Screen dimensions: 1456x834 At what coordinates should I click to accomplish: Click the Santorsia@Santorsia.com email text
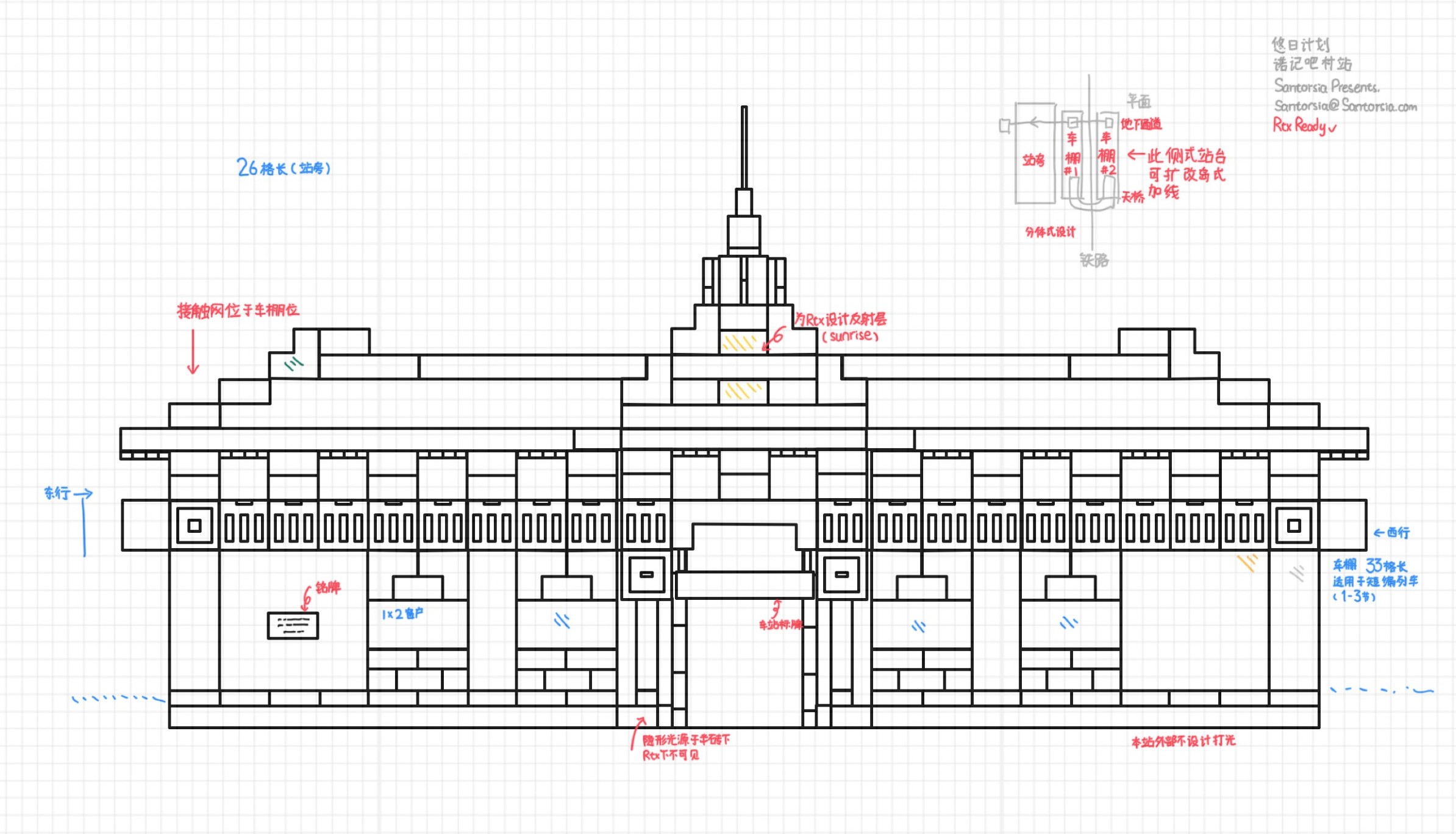[x=1345, y=106]
